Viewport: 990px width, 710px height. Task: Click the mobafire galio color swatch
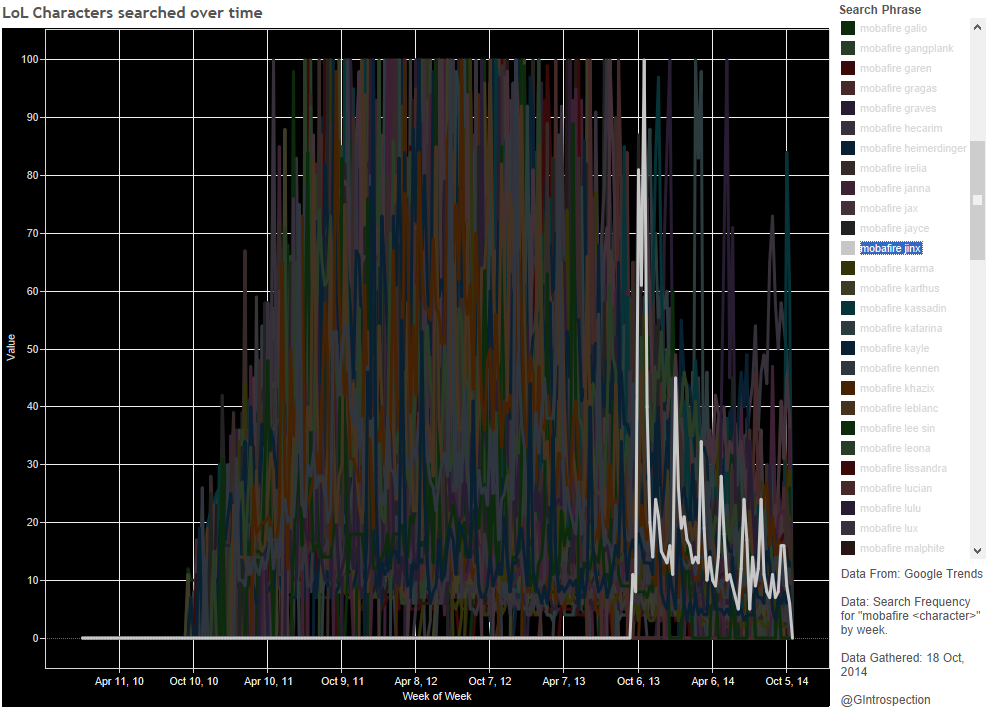click(848, 28)
